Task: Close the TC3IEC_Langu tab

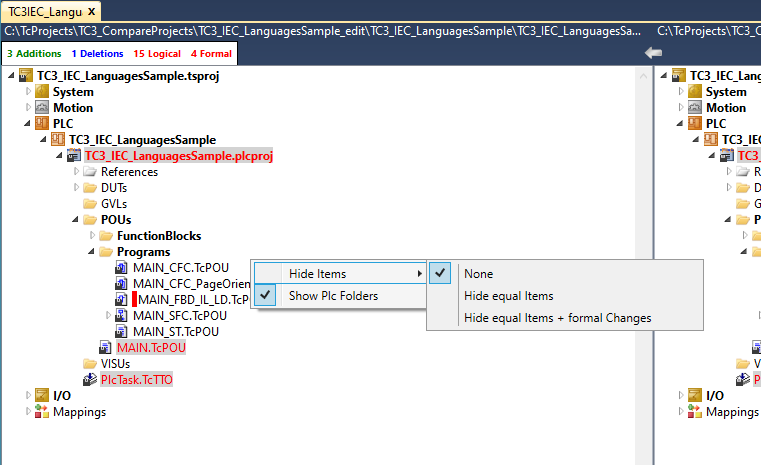Action: pos(91,11)
